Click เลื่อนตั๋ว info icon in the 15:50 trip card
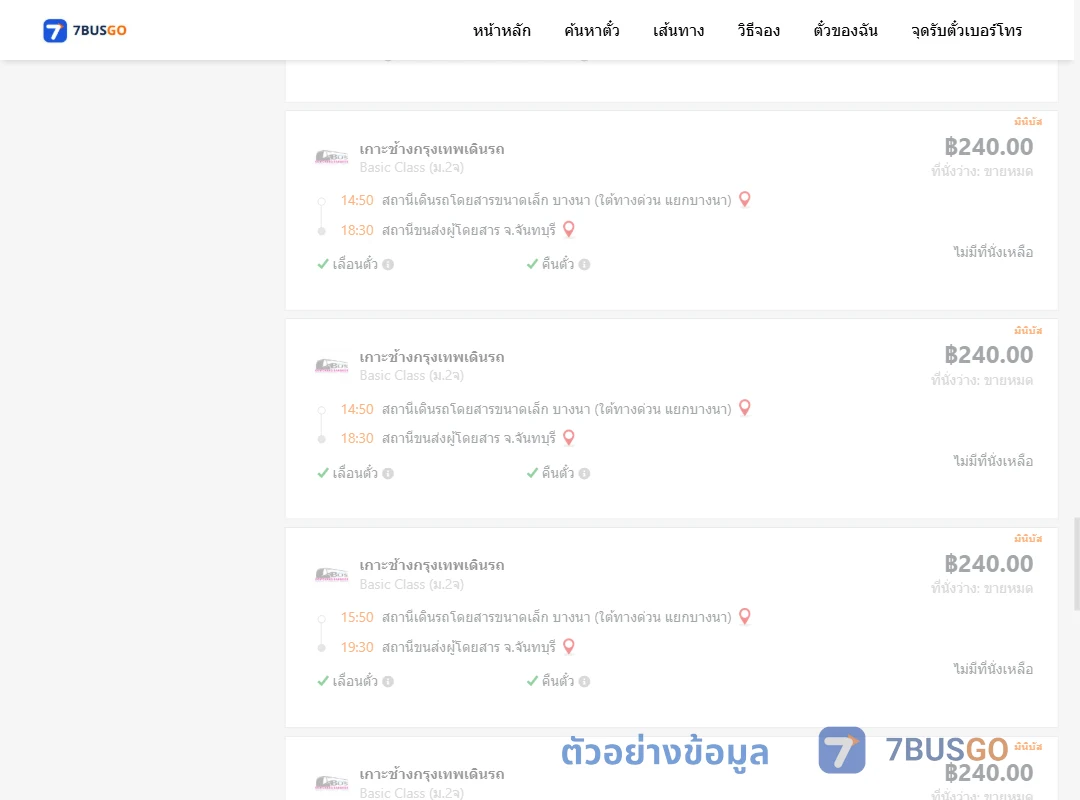This screenshot has width=1080, height=800. (x=388, y=681)
